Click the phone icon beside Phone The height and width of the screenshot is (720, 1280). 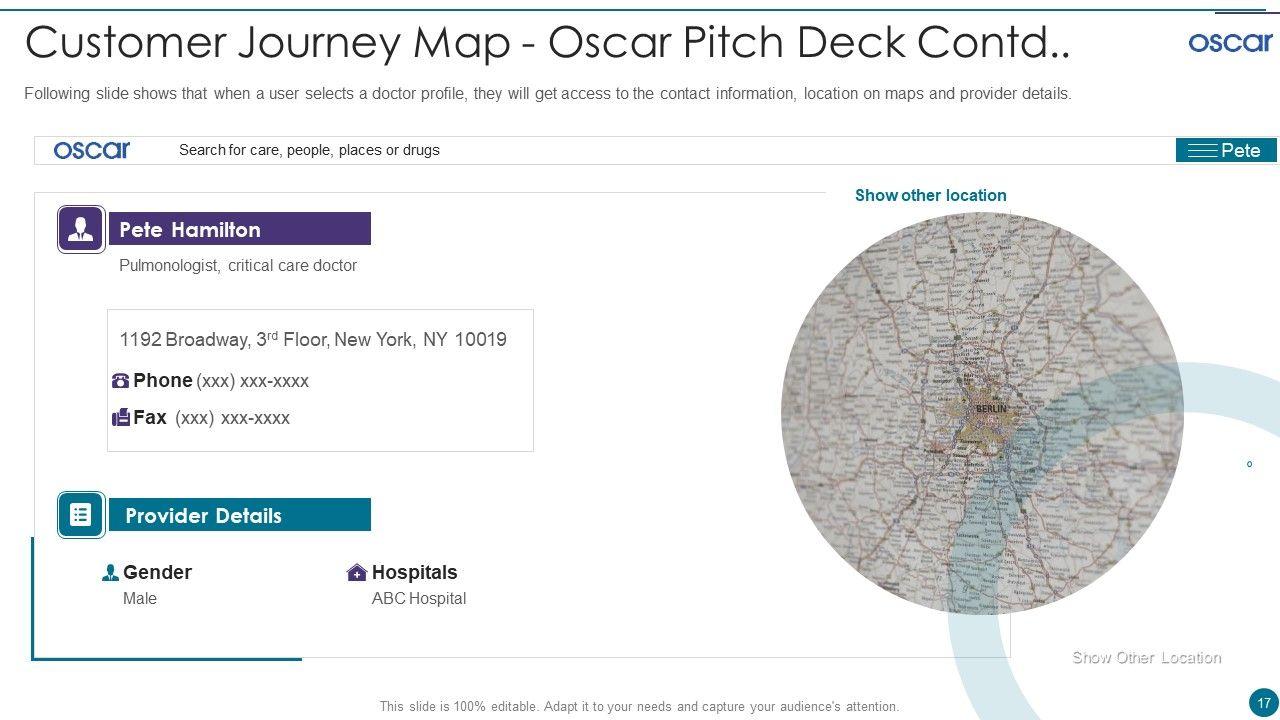coord(121,381)
